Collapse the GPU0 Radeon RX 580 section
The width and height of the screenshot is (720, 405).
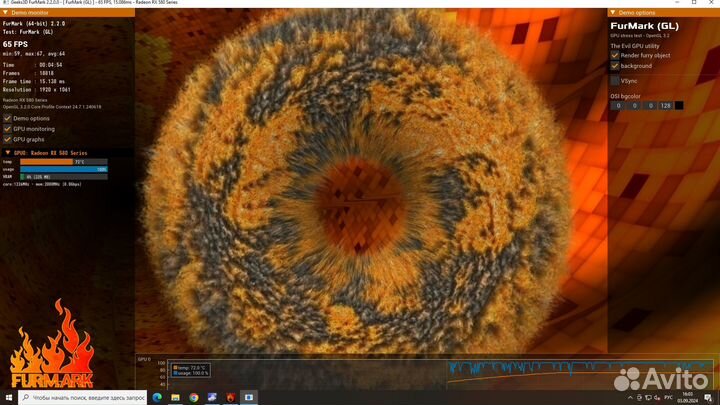(x=7, y=153)
